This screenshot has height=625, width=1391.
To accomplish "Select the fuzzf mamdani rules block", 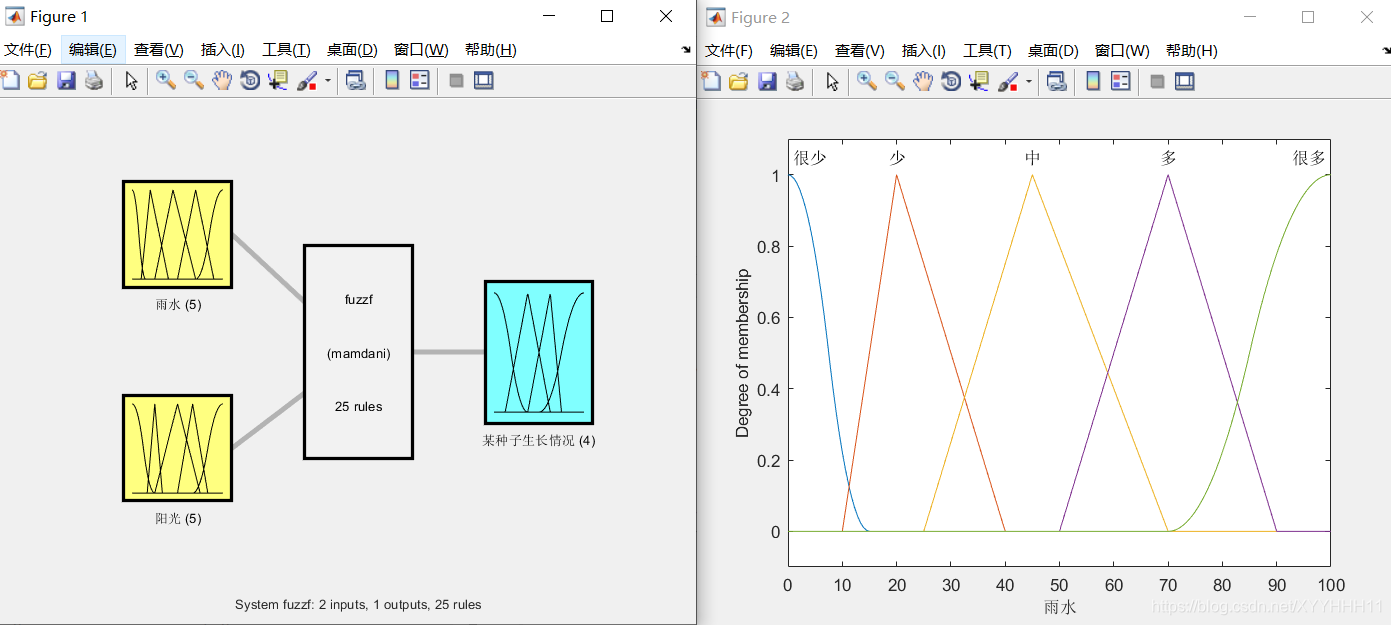I will click(x=358, y=352).
